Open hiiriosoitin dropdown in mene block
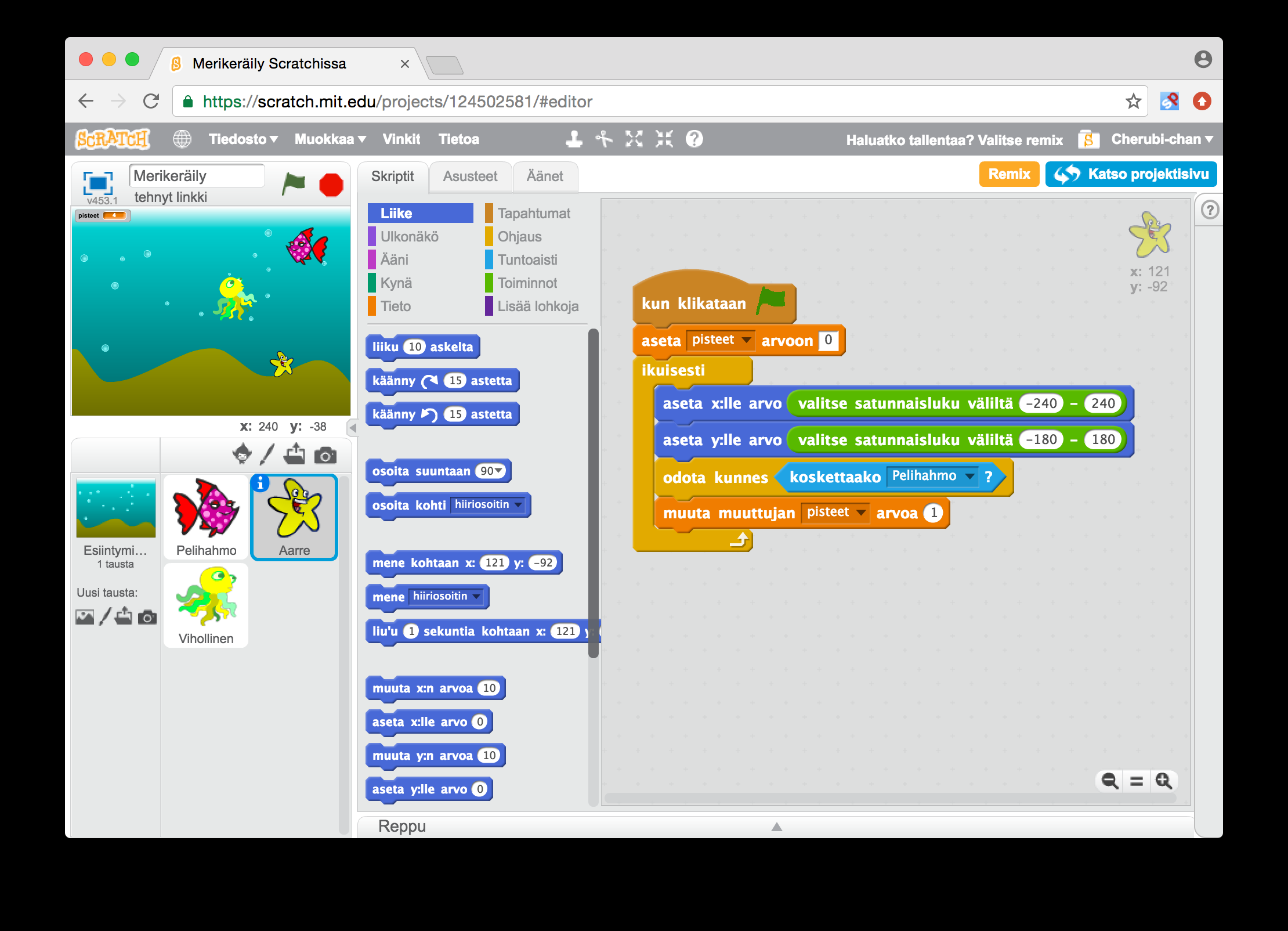The width and height of the screenshot is (1288, 931). tap(446, 597)
